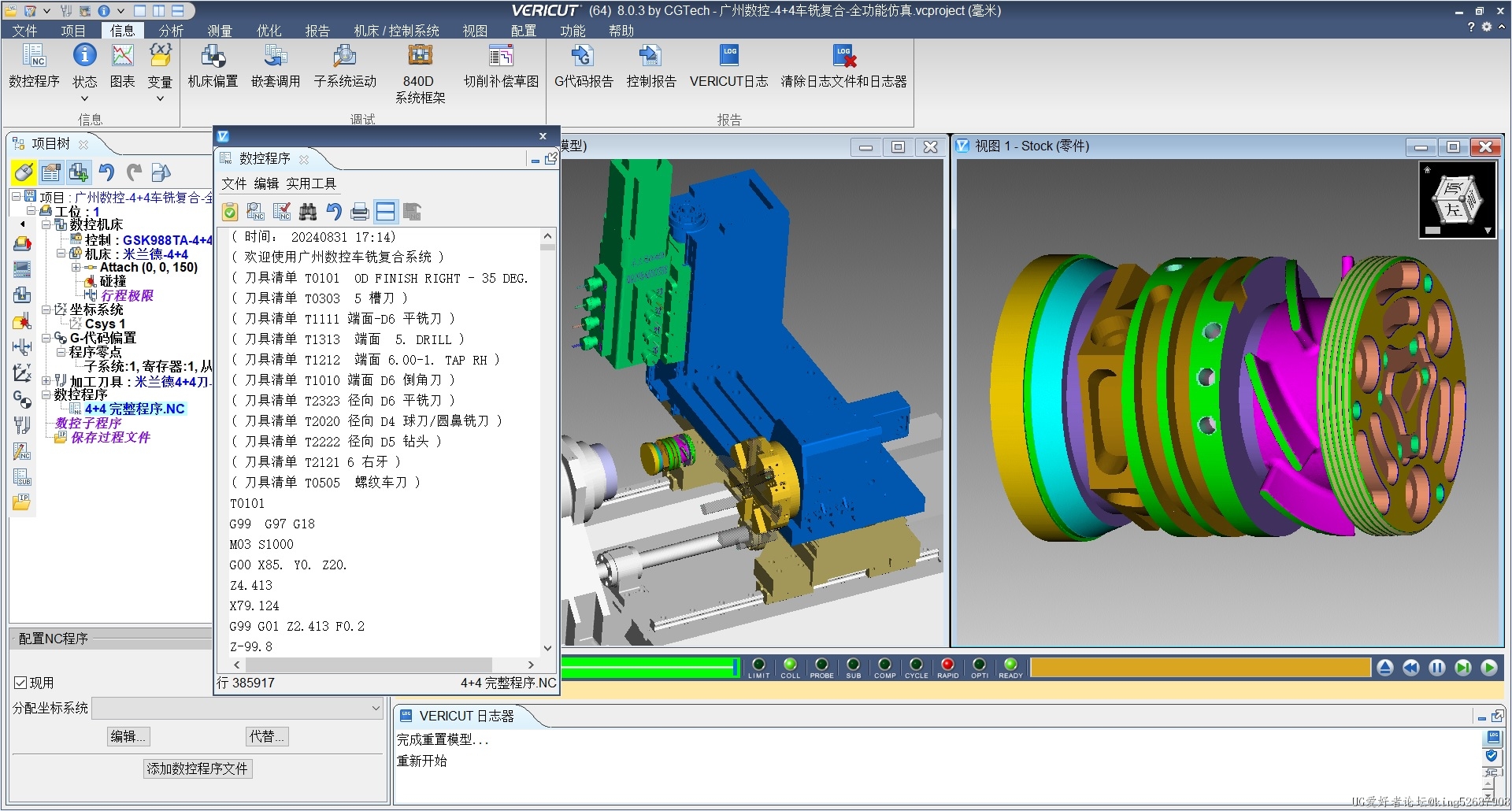Click the view orientation cube in Stock view
Viewport: 1512px width, 811px height.
pos(1457,200)
